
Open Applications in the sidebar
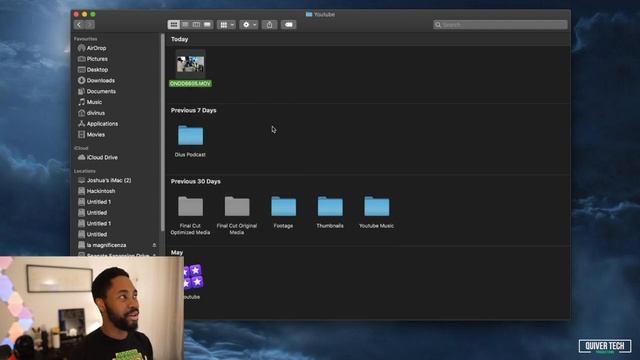click(x=98, y=124)
